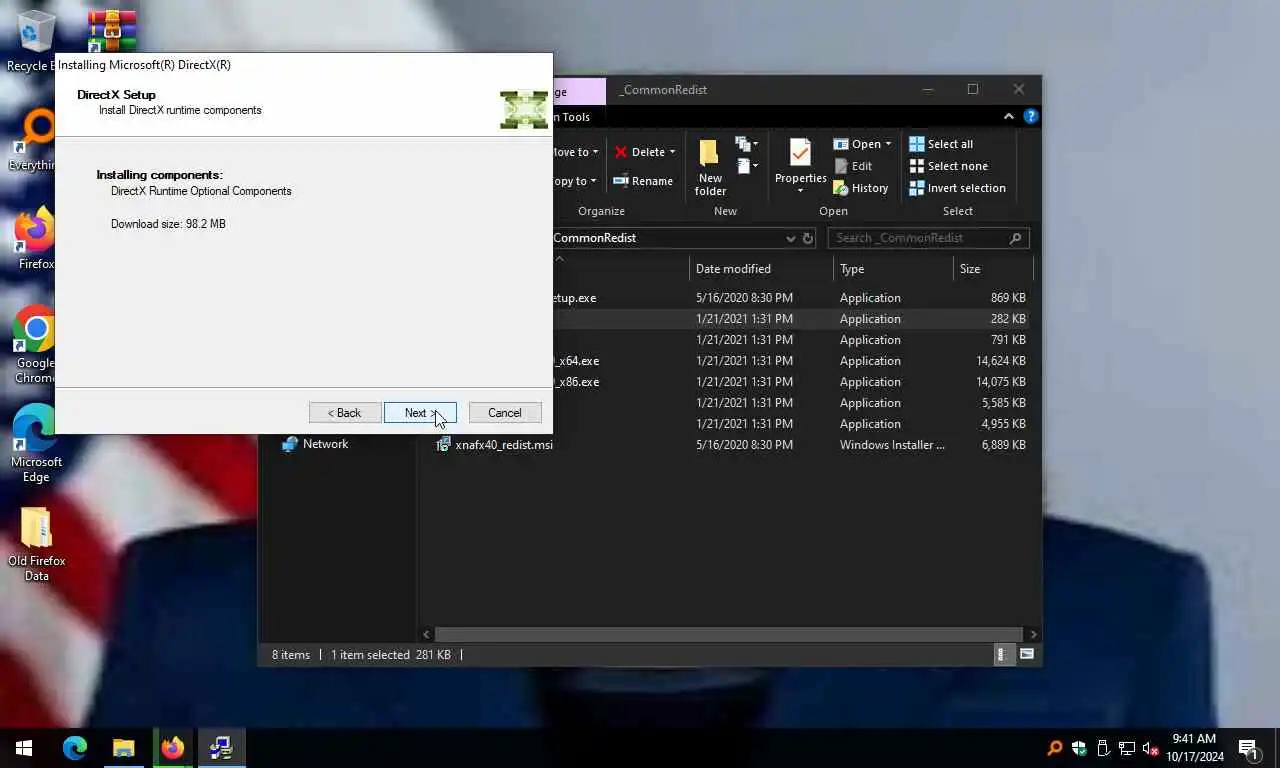Open File Explorer from taskbar
The image size is (1280, 768).
point(123,748)
